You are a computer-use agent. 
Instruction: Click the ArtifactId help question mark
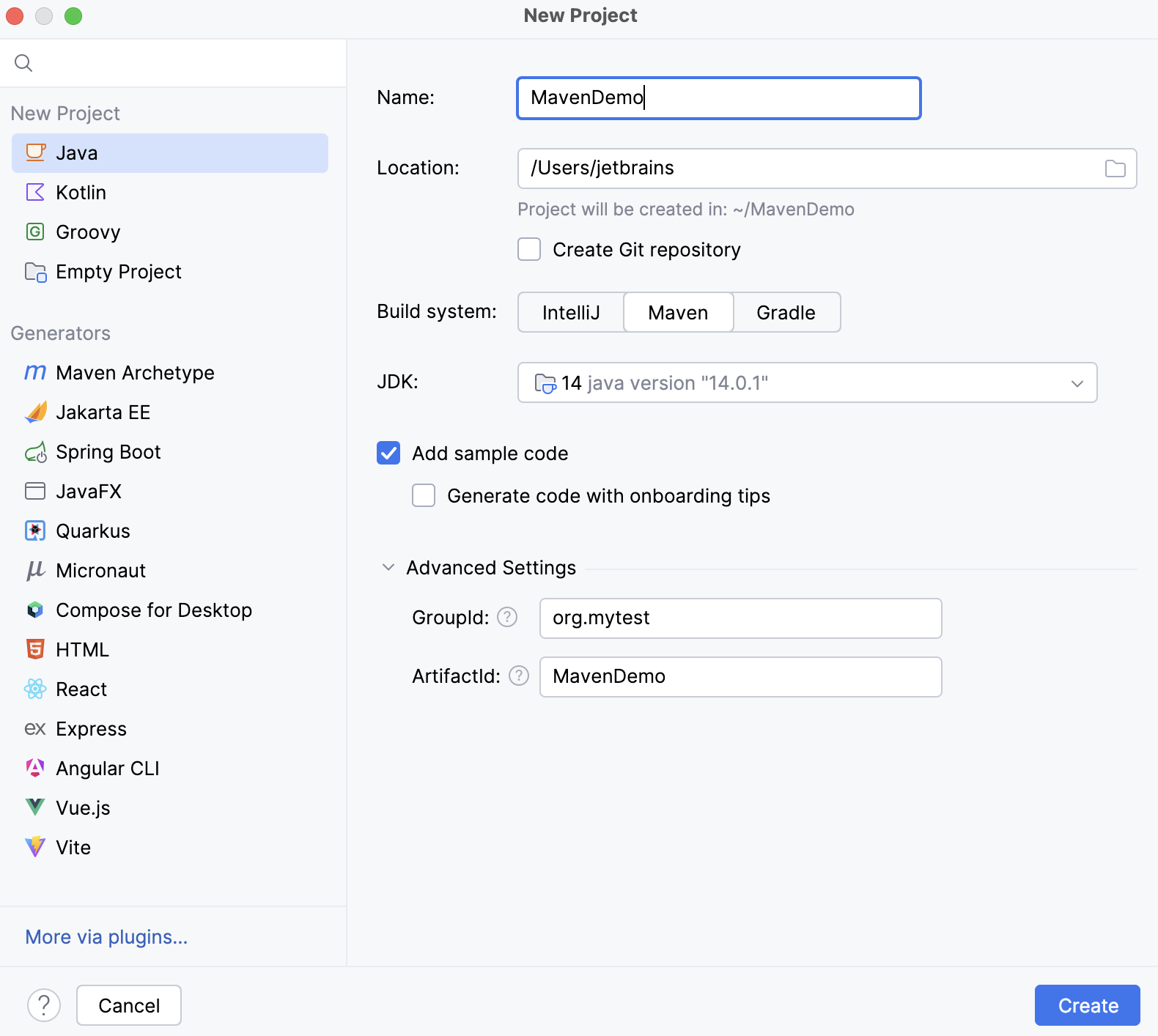coord(519,676)
